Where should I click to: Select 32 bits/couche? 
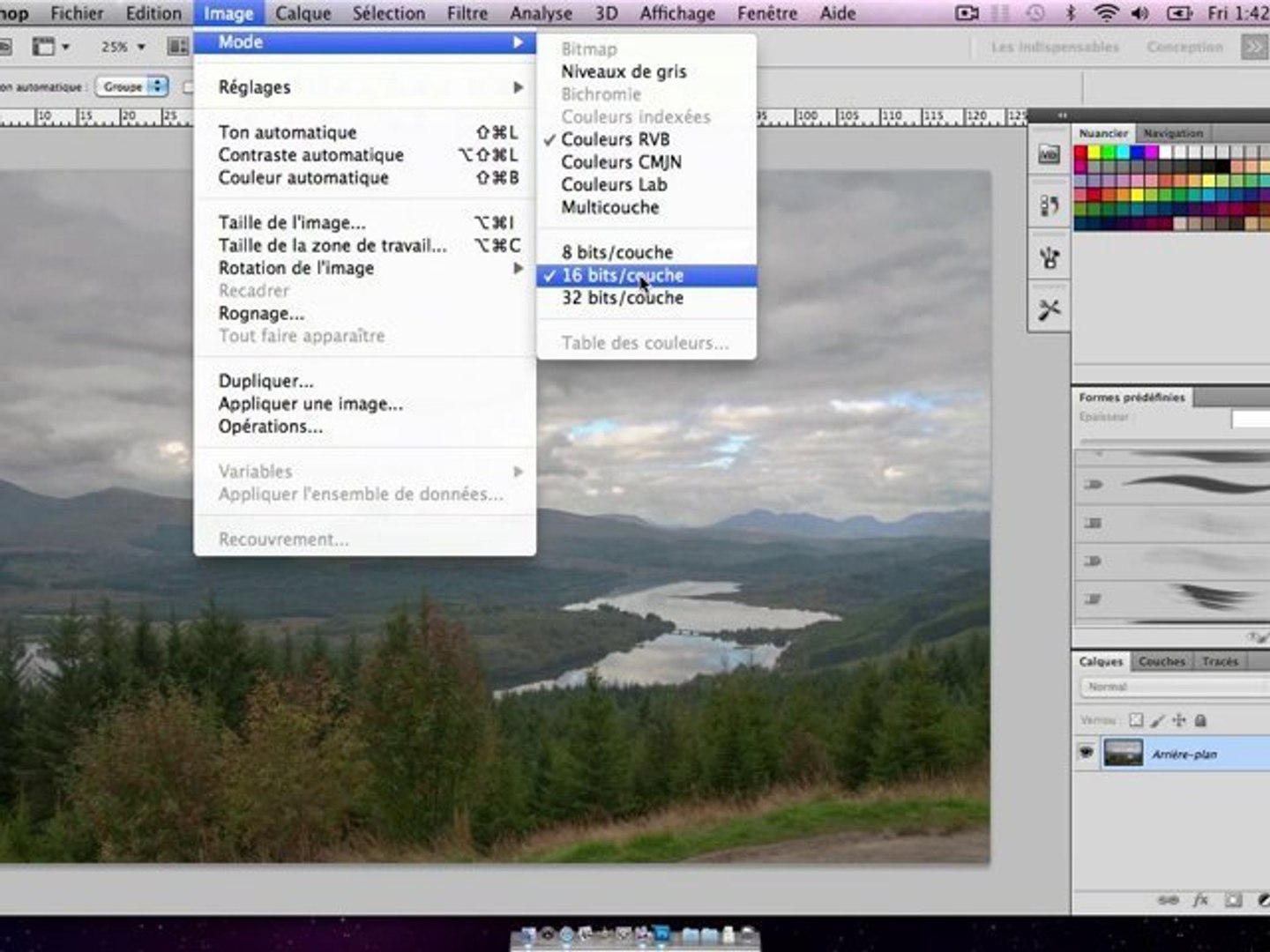[646, 298]
